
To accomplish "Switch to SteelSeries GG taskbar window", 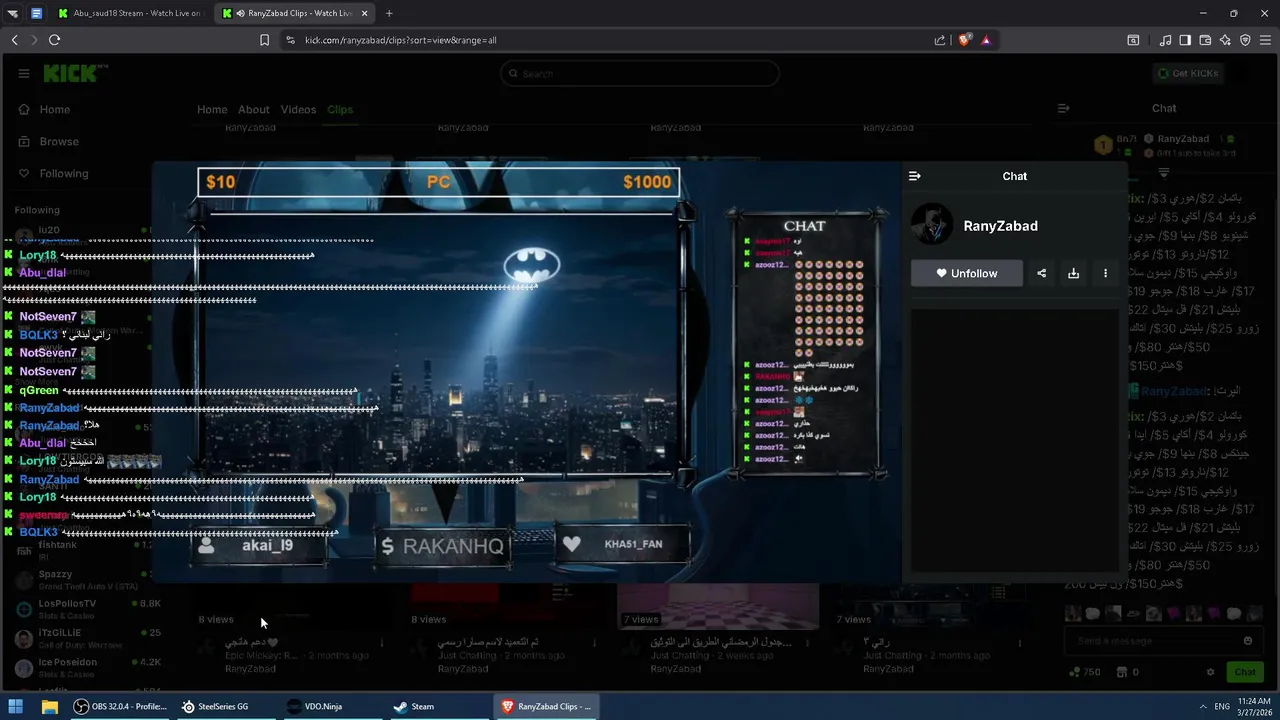I will [x=224, y=706].
